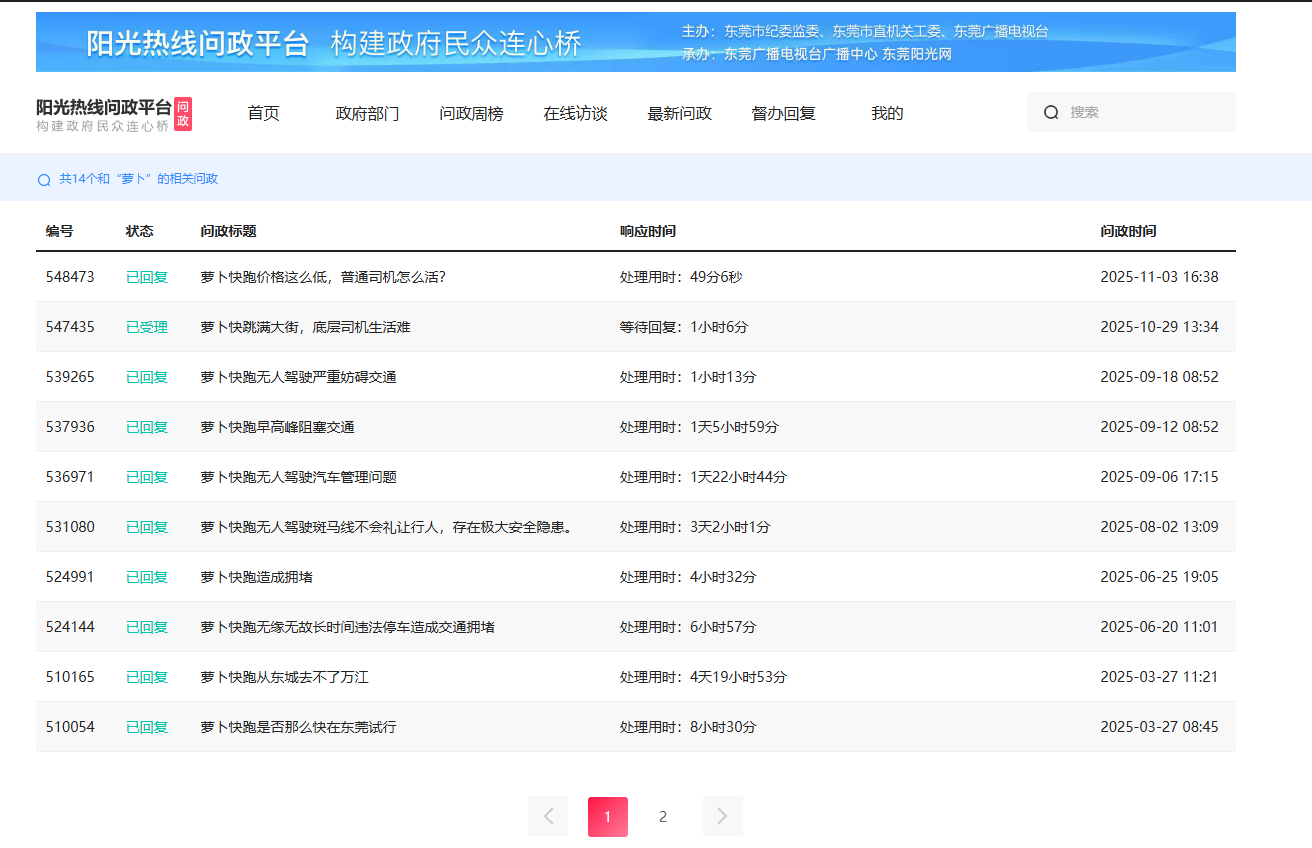The width and height of the screenshot is (1312, 848).
Task: Click the search magnifier icon
Action: [1051, 112]
